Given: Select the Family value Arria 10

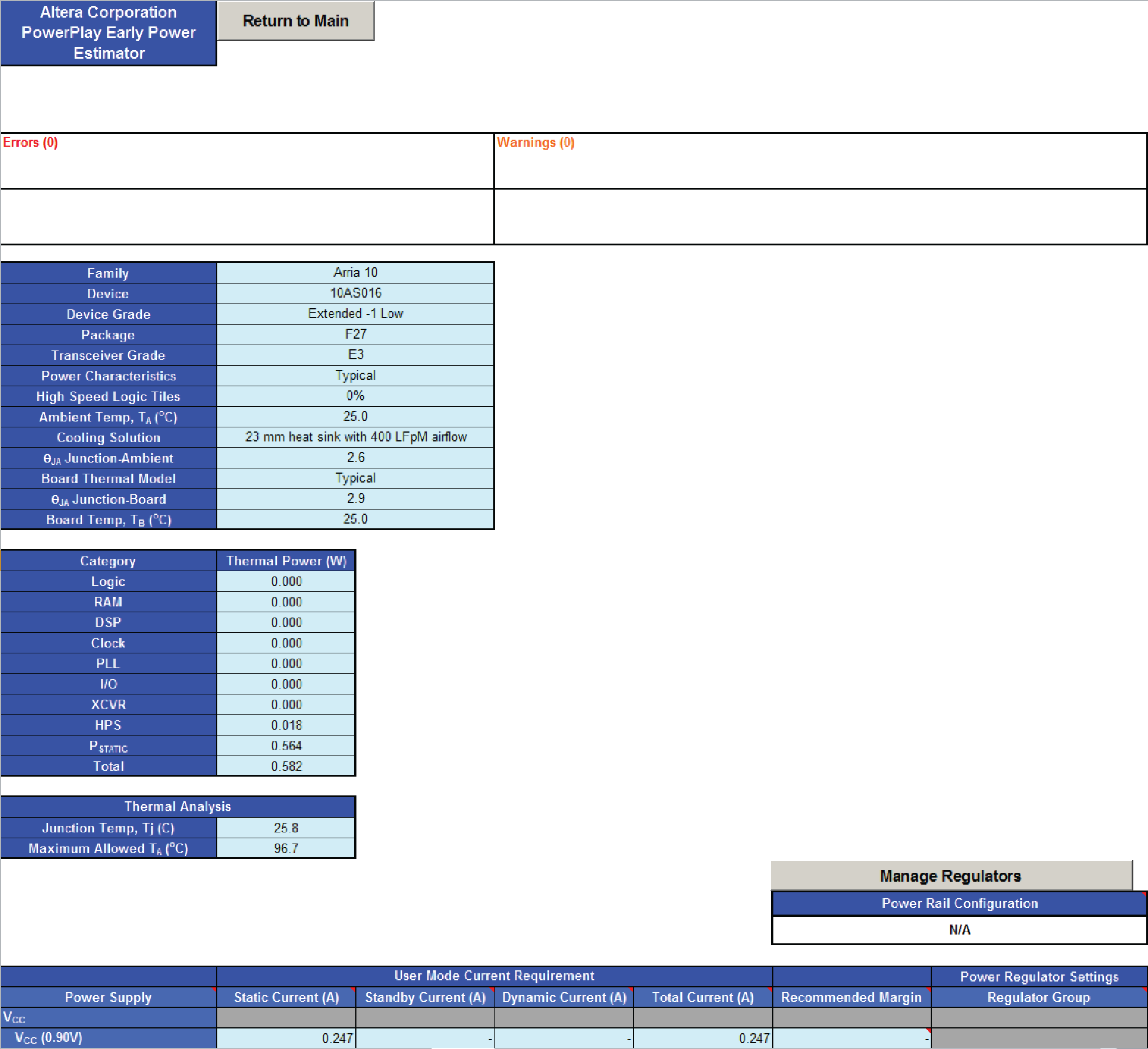Looking at the screenshot, I should 355,272.
